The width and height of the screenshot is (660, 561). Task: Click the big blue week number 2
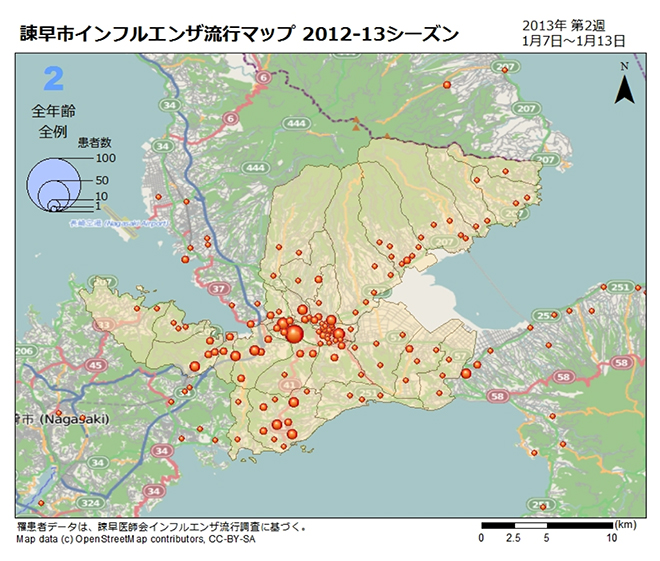point(55,78)
